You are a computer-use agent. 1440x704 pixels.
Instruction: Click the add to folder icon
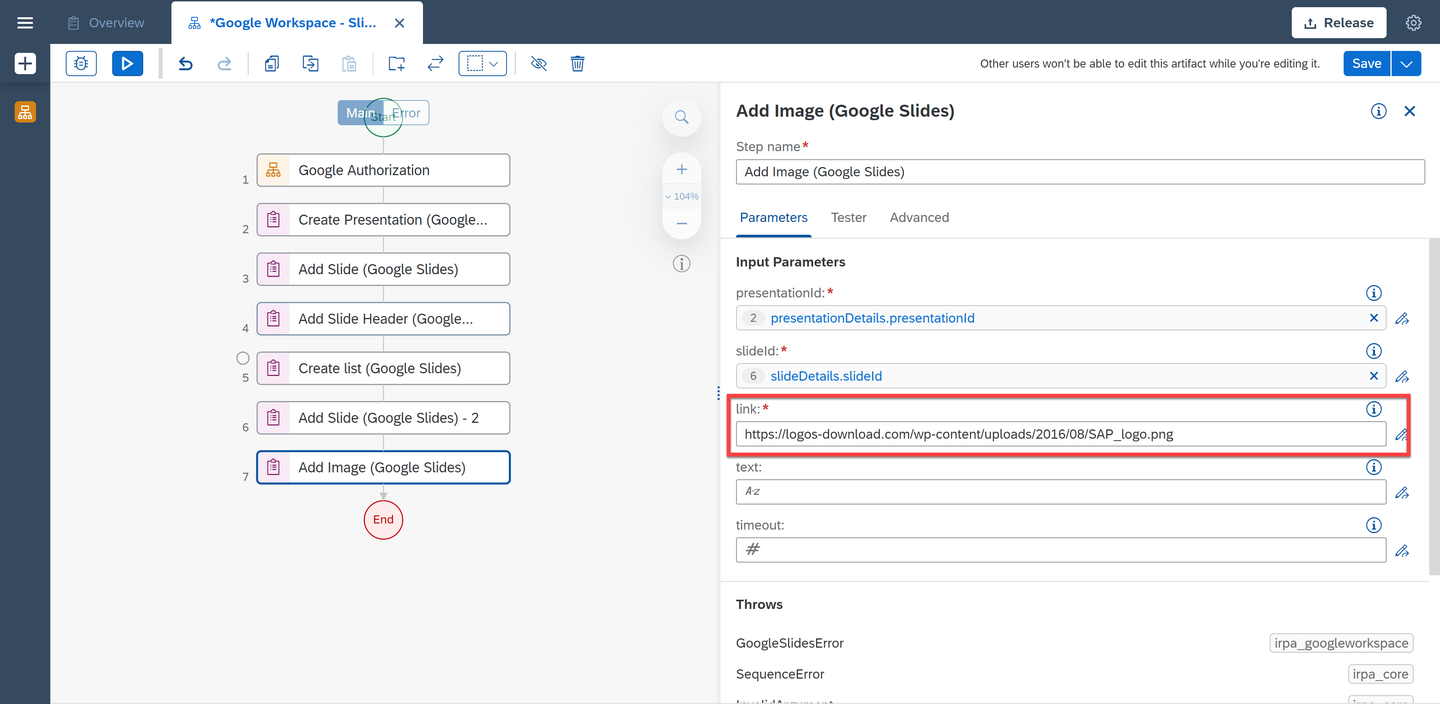pos(397,64)
